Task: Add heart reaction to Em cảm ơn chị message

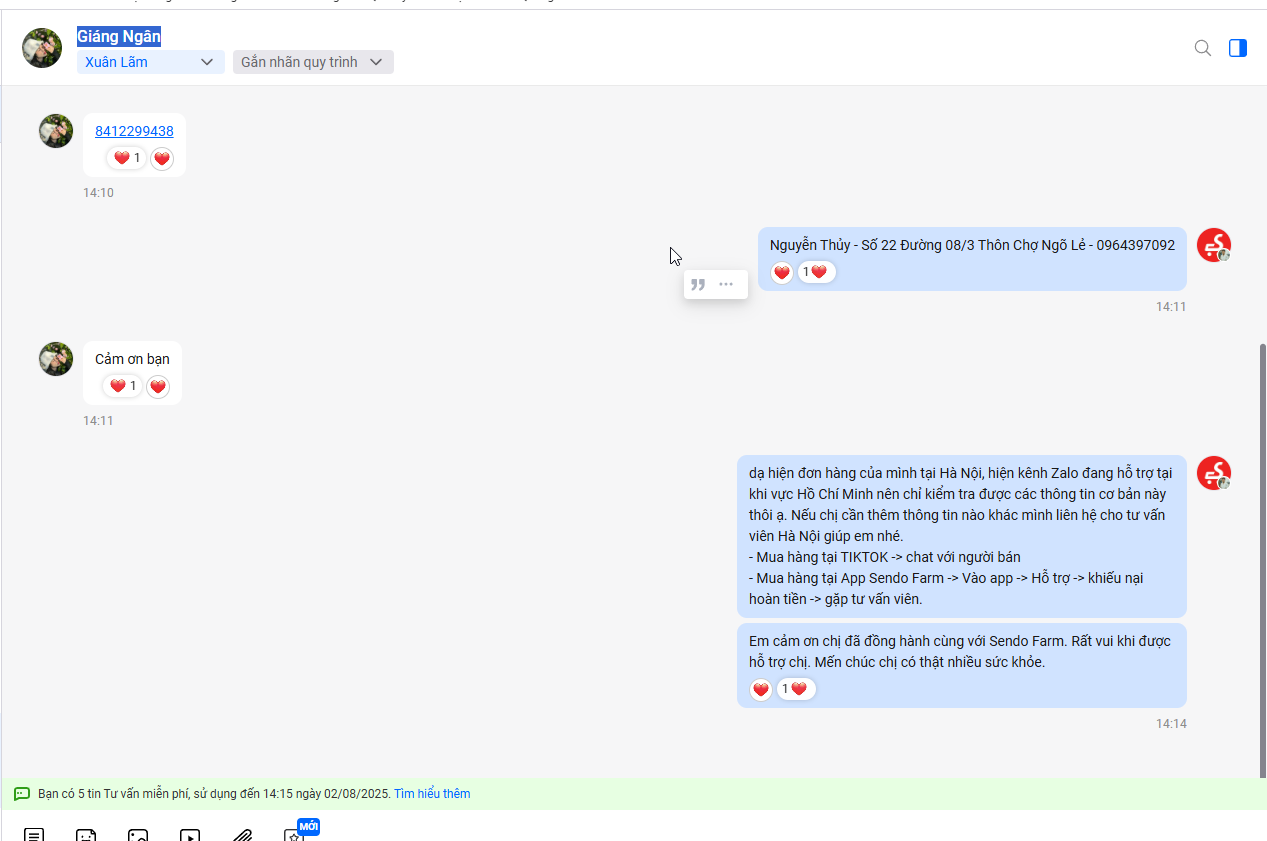Action: pos(761,689)
